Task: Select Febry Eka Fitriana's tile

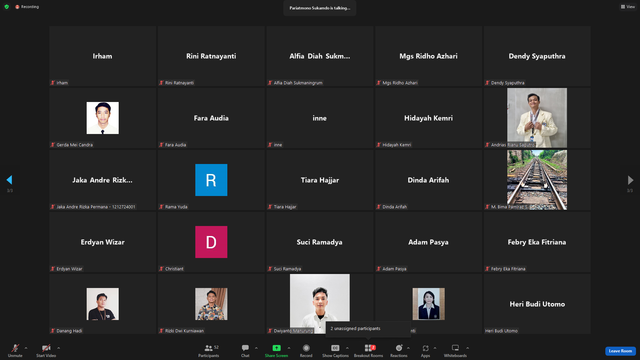Action: click(537, 242)
